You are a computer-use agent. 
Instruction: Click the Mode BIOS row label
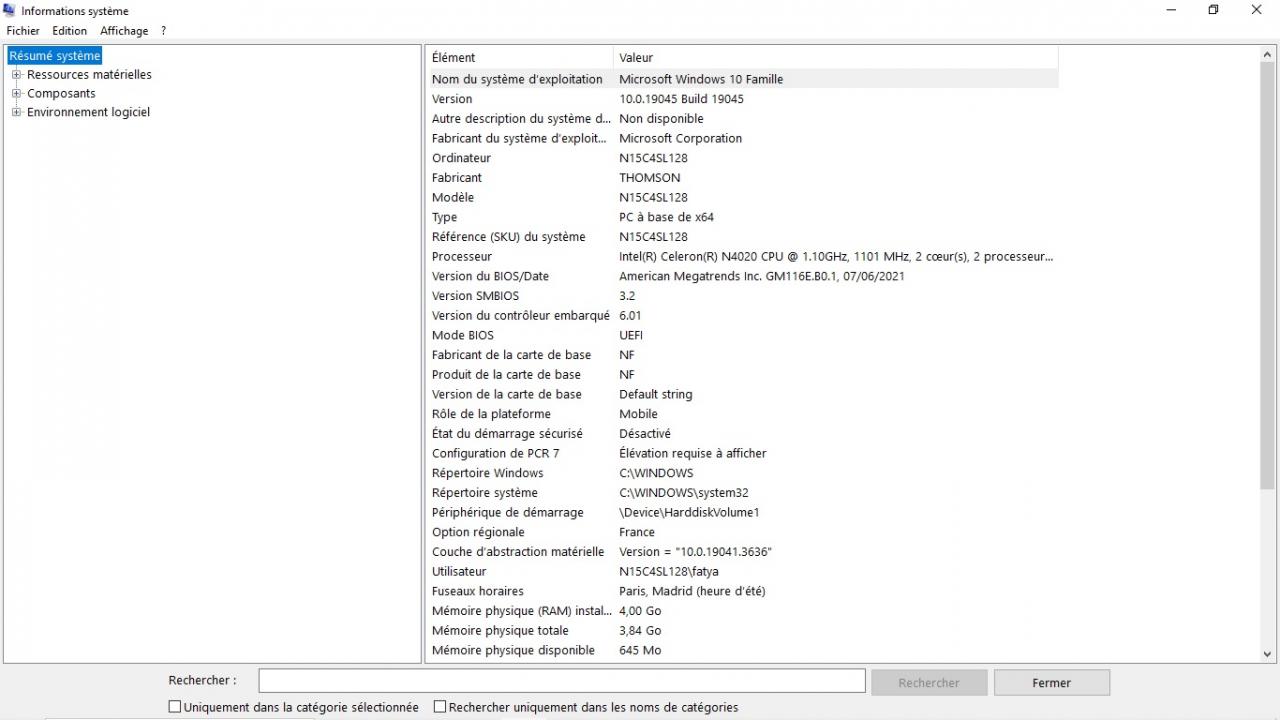pos(463,336)
